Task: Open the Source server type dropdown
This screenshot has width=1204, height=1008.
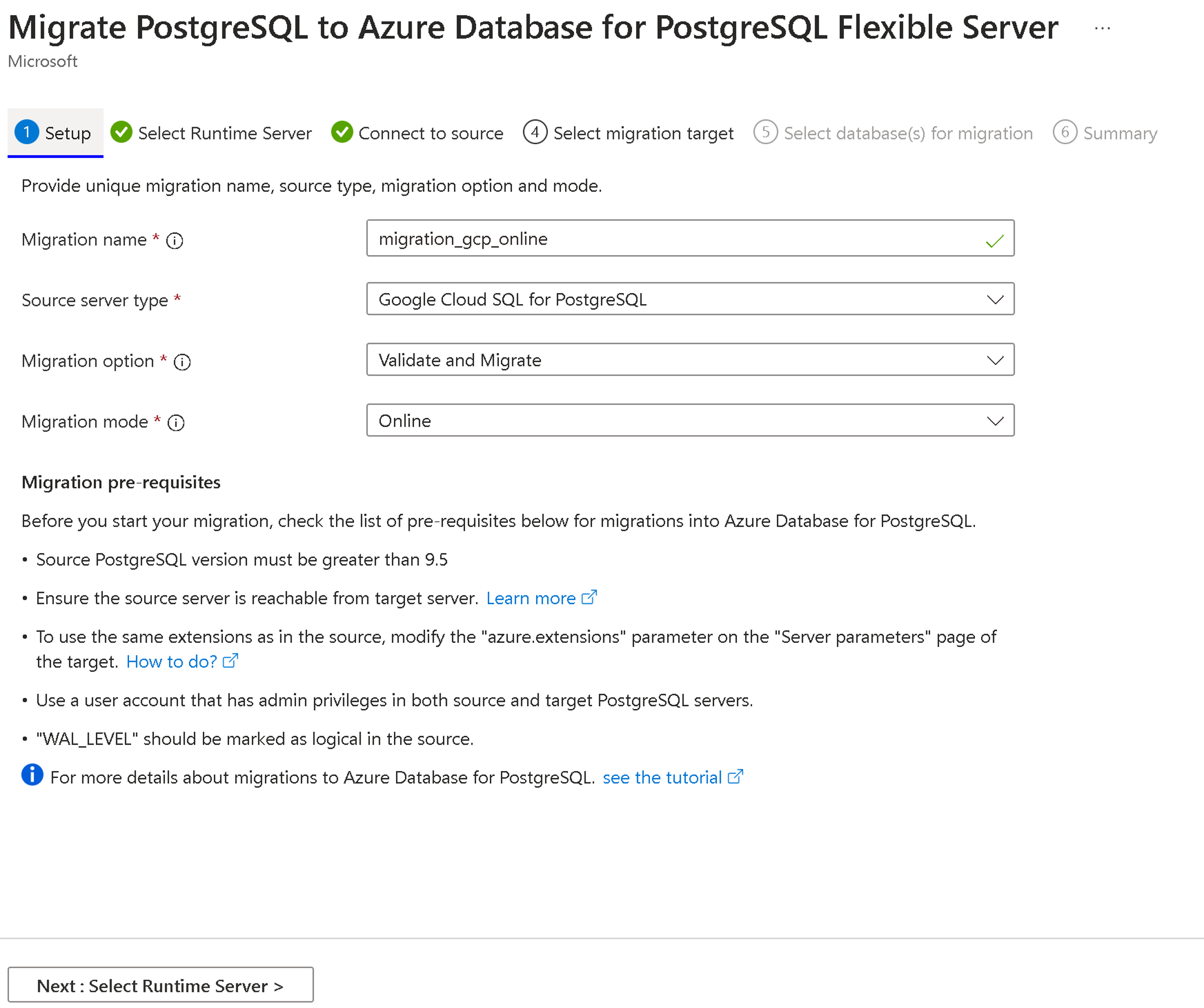Action: (x=690, y=299)
